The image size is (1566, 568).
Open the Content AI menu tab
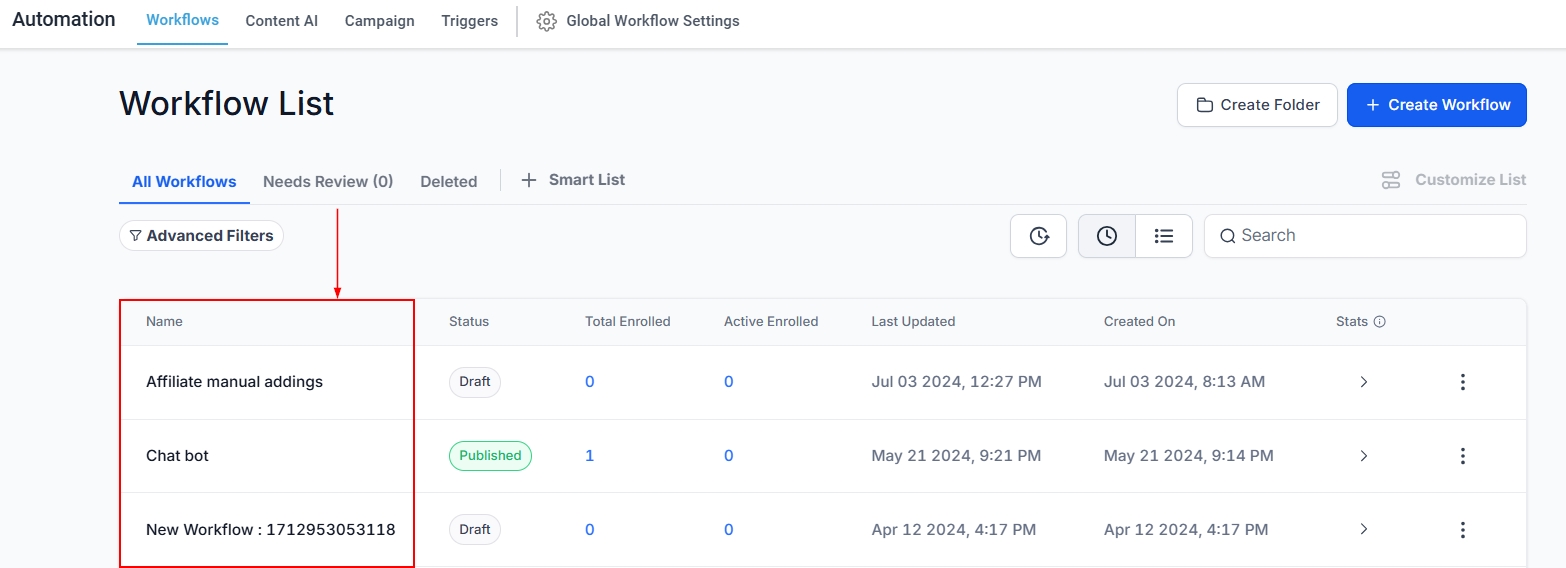click(281, 21)
